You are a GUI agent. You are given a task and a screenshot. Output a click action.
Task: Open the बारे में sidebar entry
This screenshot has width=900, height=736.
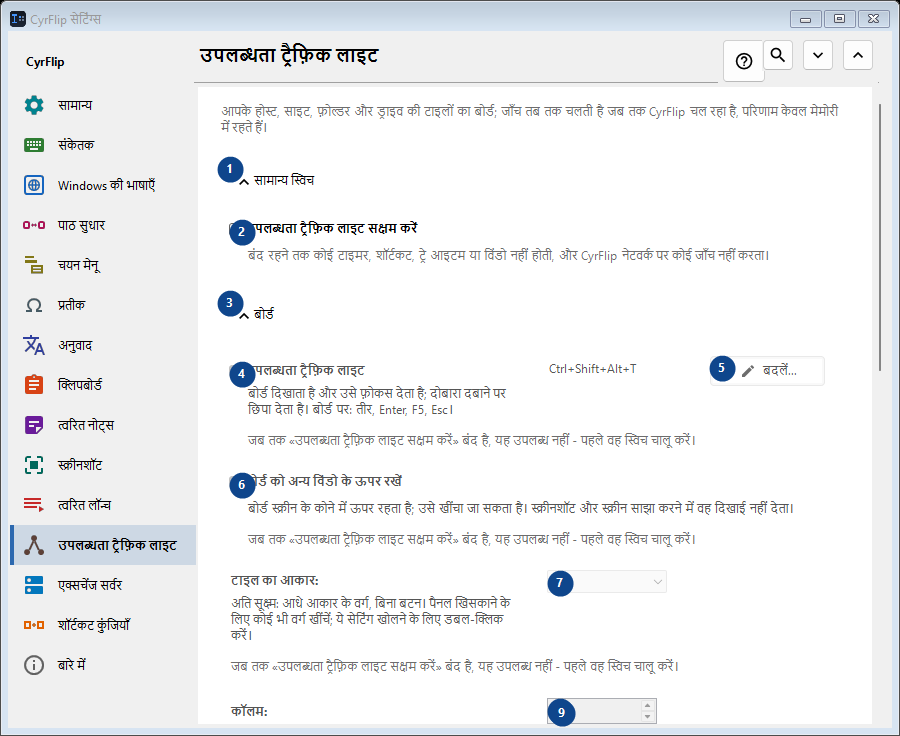(103, 665)
